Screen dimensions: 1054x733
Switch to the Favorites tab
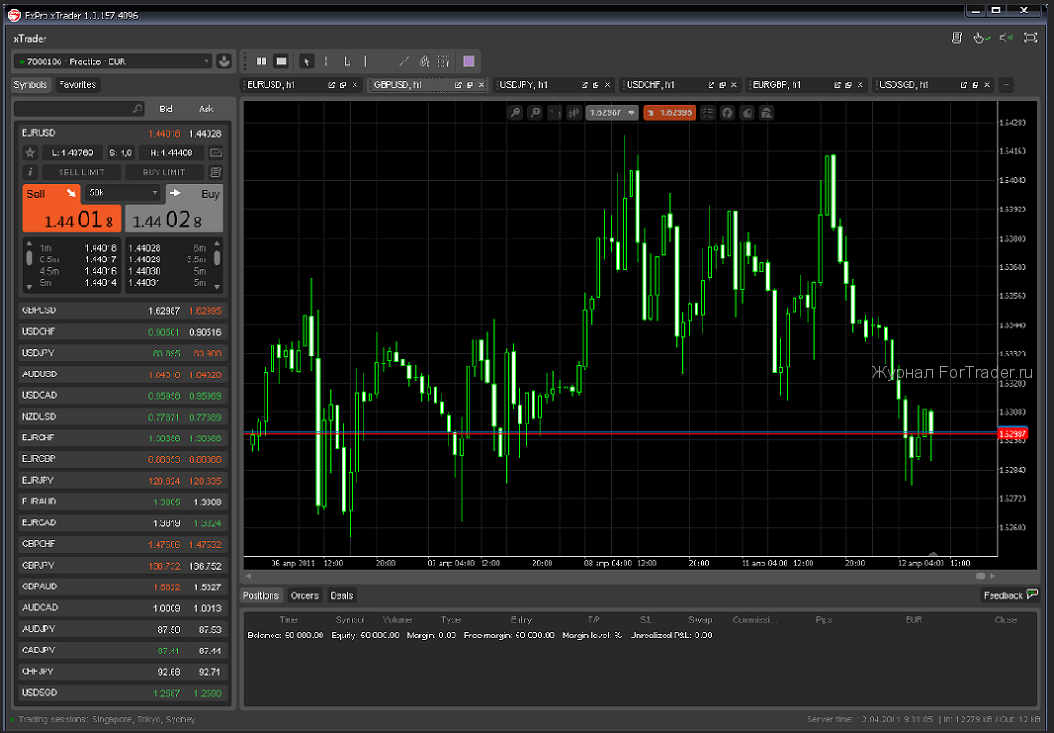click(x=77, y=85)
